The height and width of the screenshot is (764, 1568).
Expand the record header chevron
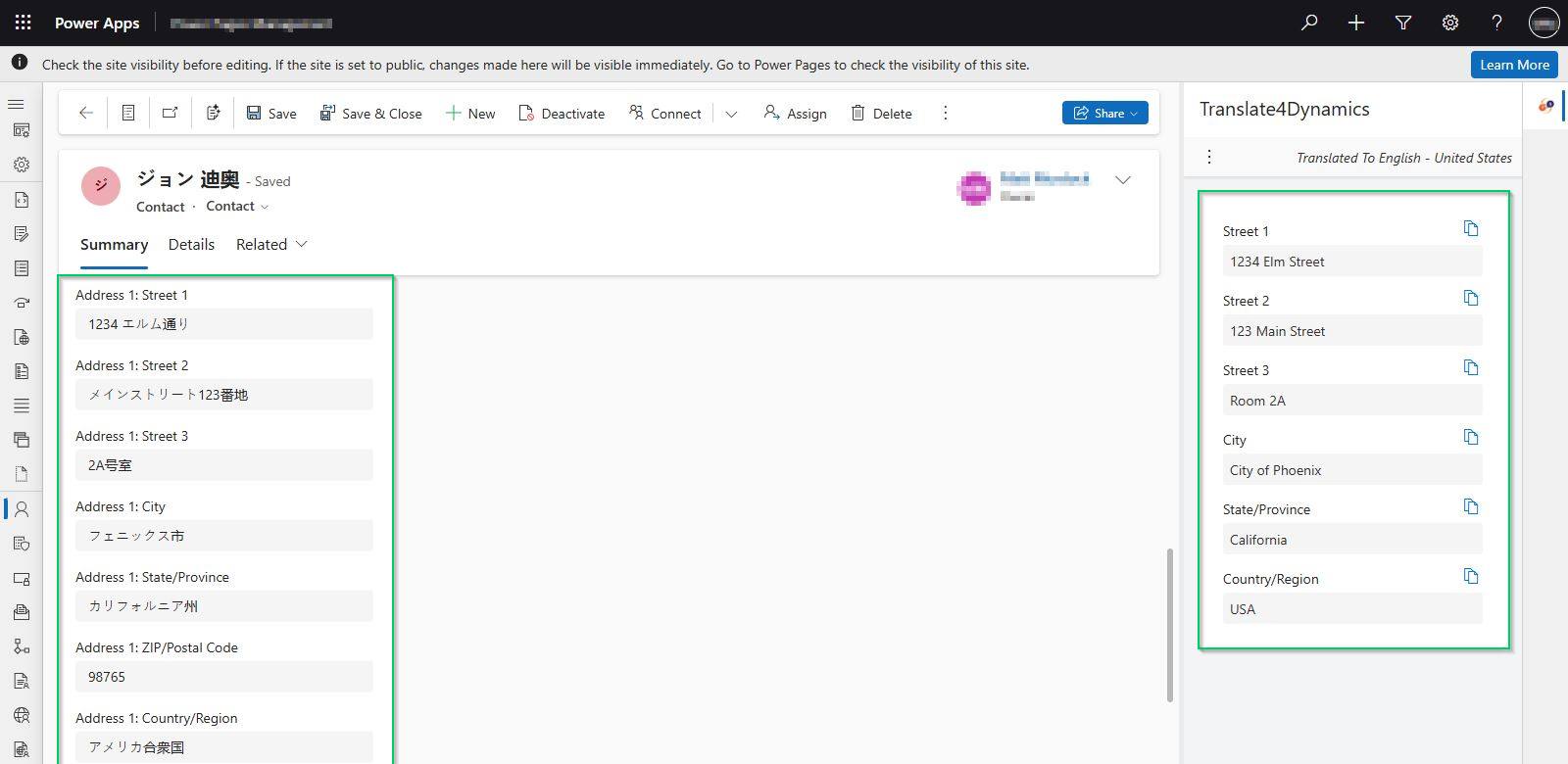pos(1123,180)
